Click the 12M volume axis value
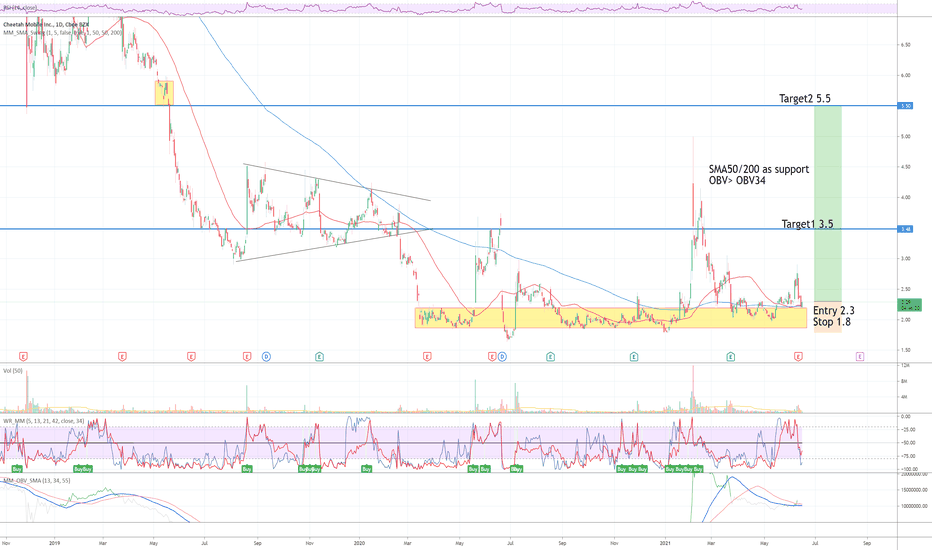Viewport: 932px width, 550px height. tap(905, 365)
